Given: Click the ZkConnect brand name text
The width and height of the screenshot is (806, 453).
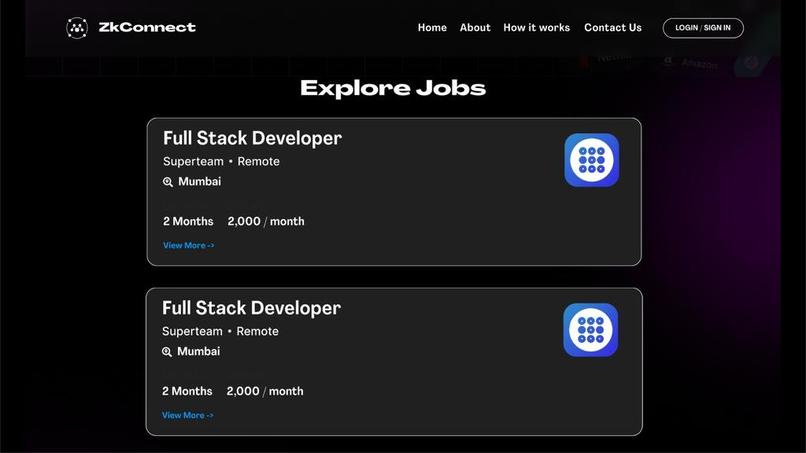Looking at the screenshot, I should [x=147, y=27].
